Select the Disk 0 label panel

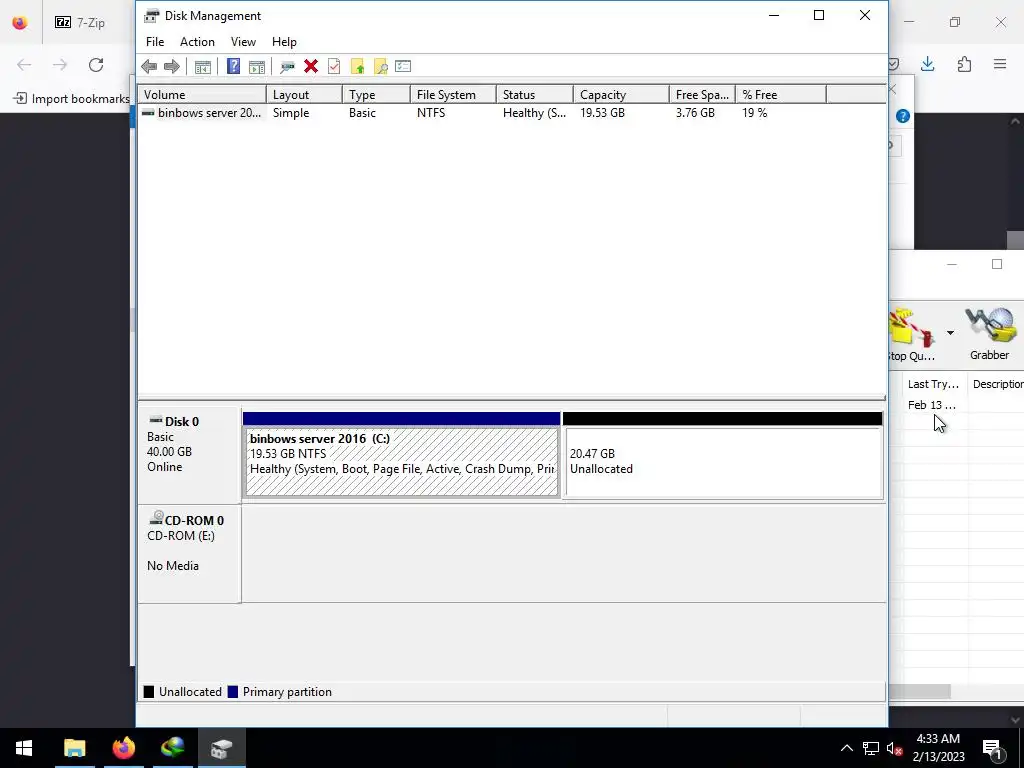189,455
